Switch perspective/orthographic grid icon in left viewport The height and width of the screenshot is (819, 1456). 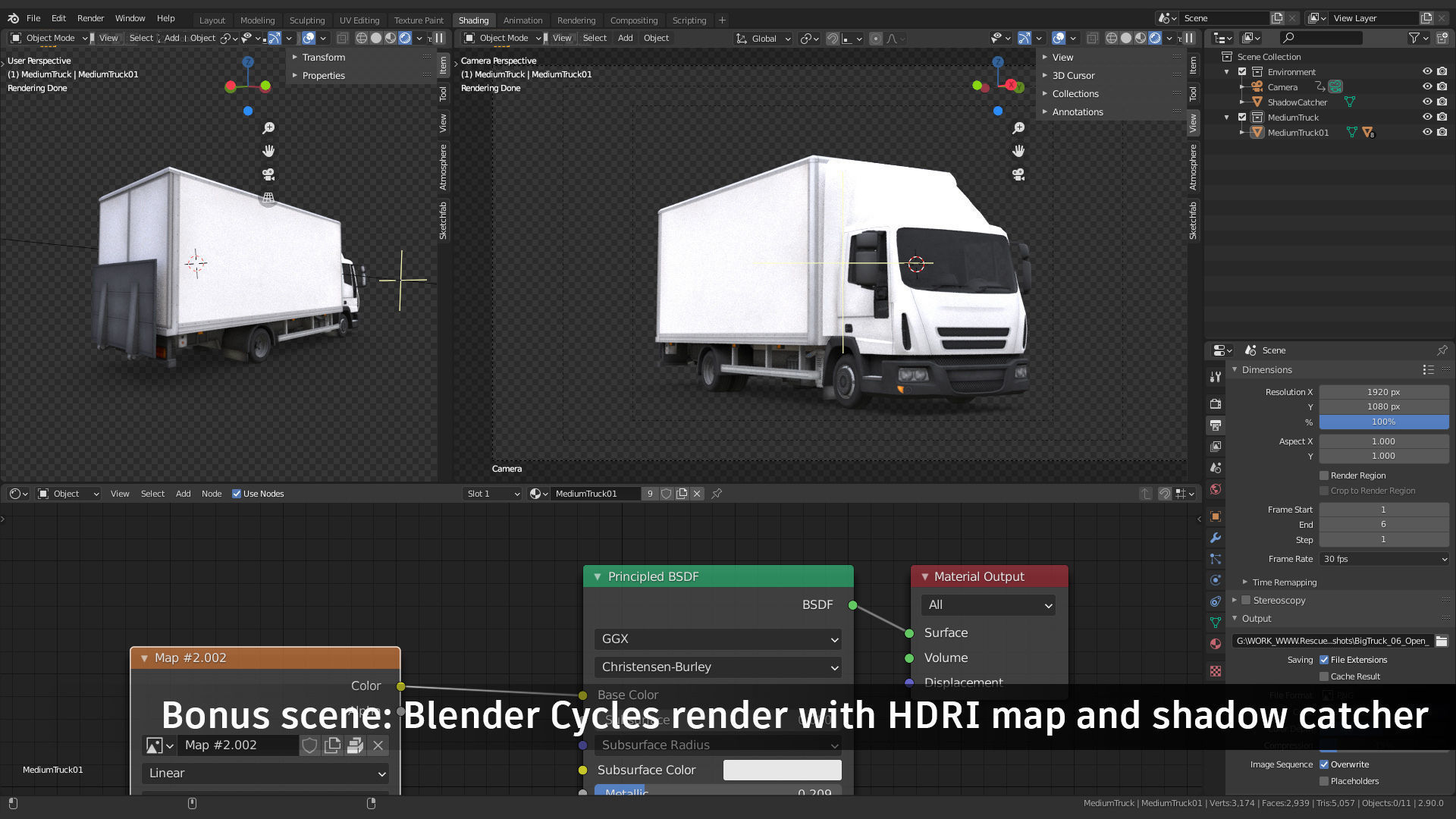click(268, 198)
